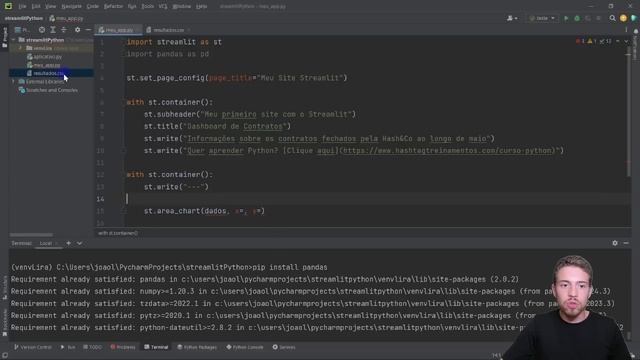Screen dimensions: 640x360
Task: Open the Navigate menu
Action: coord(71,7)
